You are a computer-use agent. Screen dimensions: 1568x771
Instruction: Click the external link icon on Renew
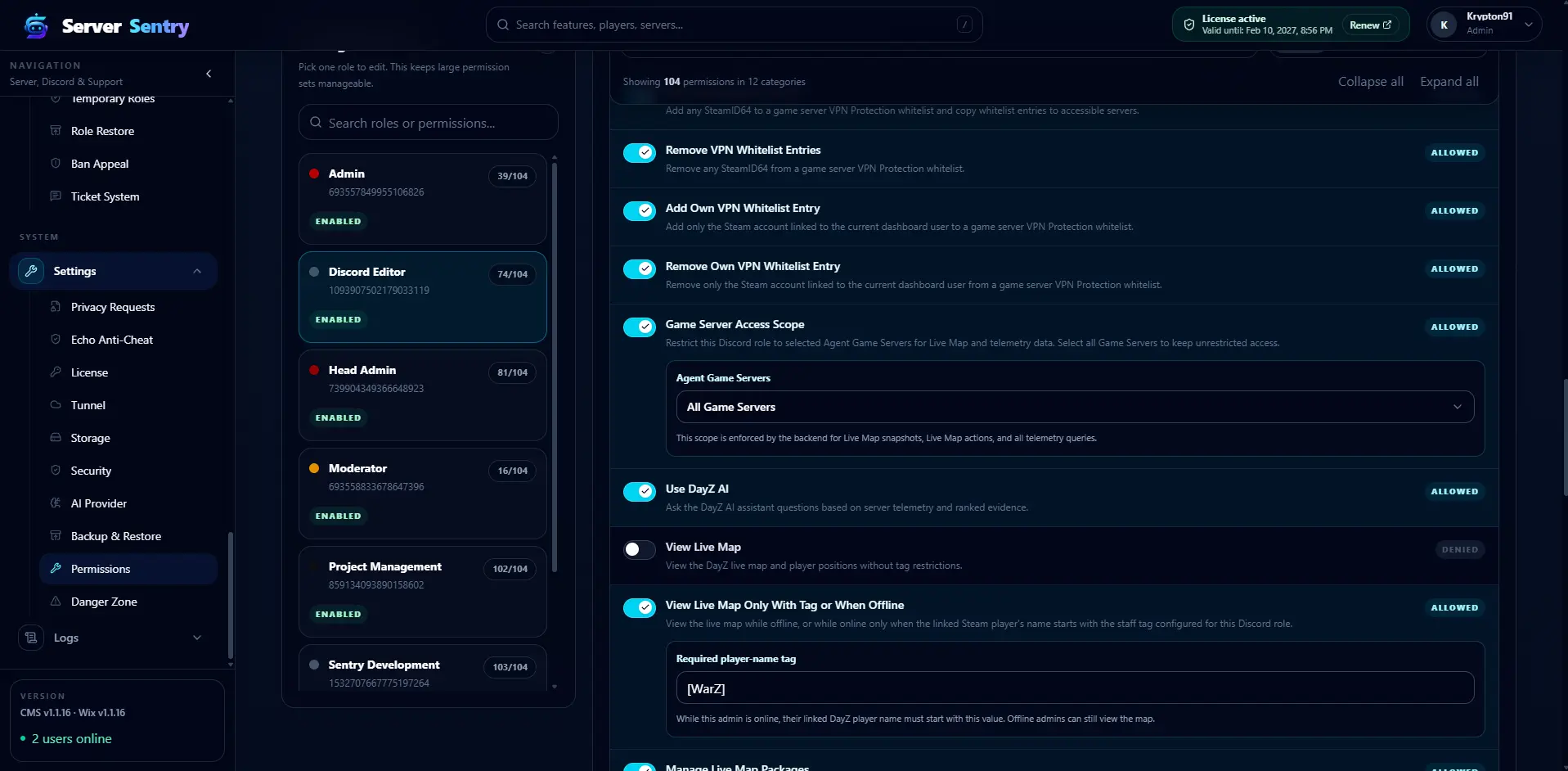pyautogui.click(x=1387, y=25)
